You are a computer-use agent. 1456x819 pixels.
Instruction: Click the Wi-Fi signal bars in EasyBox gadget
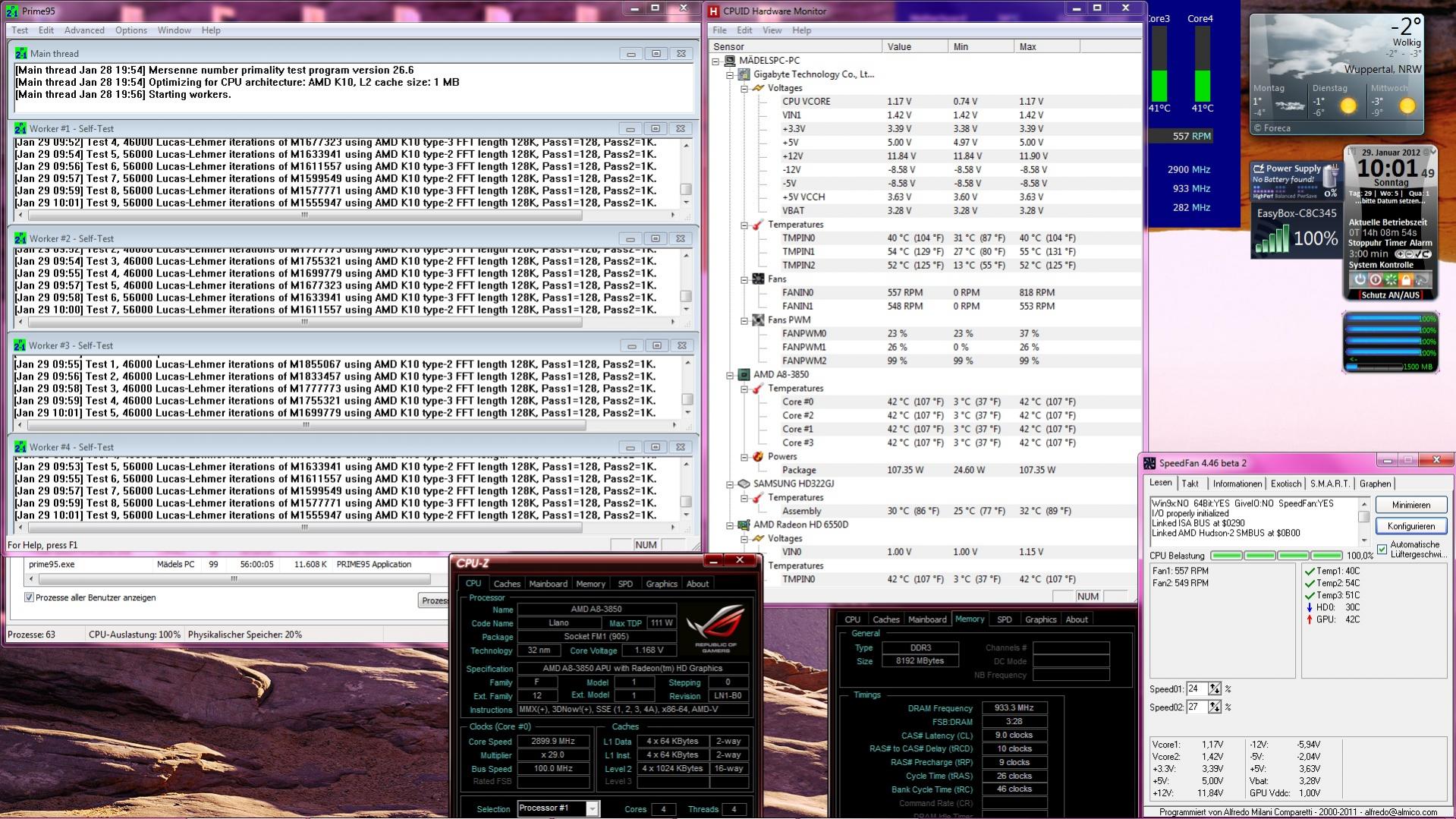pyautogui.click(x=1272, y=239)
